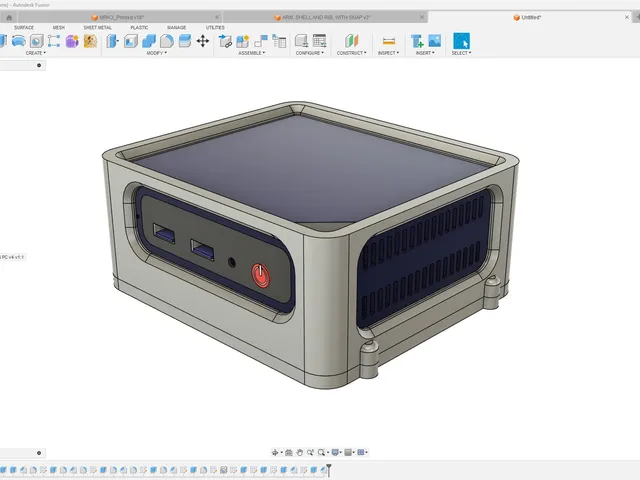This screenshot has height=480, width=640.
Task: Switch to the MESH tab
Action: pyautogui.click(x=59, y=27)
